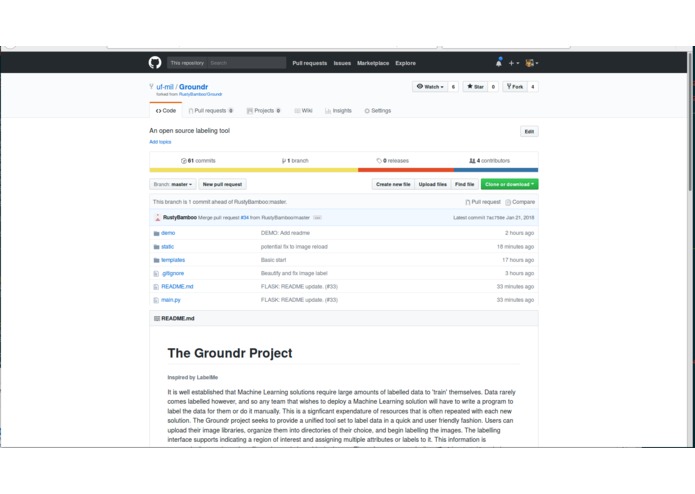Open Pull requests in top navigation
Viewport: 695px width, 494px height.
coord(309,63)
